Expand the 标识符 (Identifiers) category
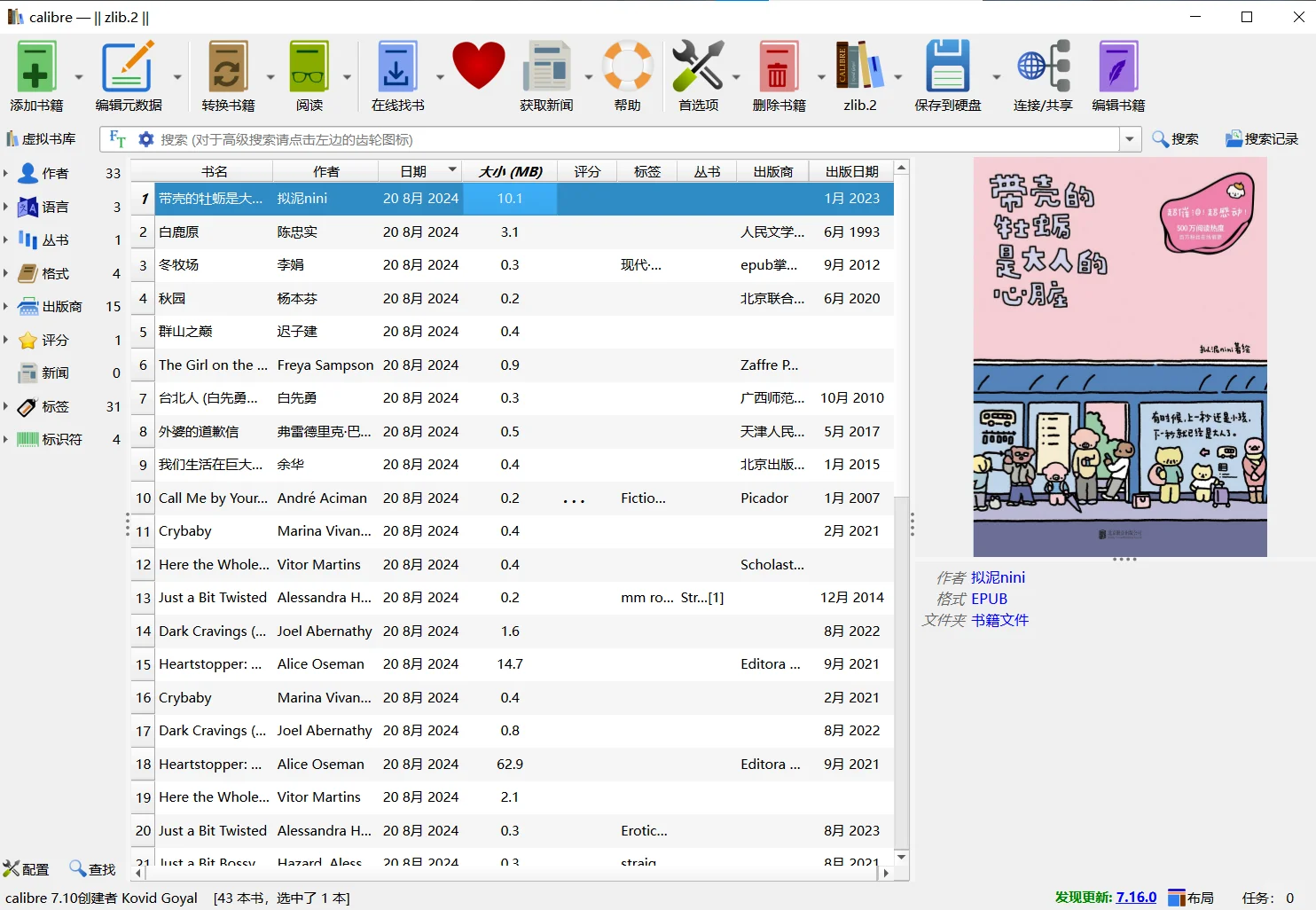This screenshot has height=910, width=1316. (x=5, y=439)
